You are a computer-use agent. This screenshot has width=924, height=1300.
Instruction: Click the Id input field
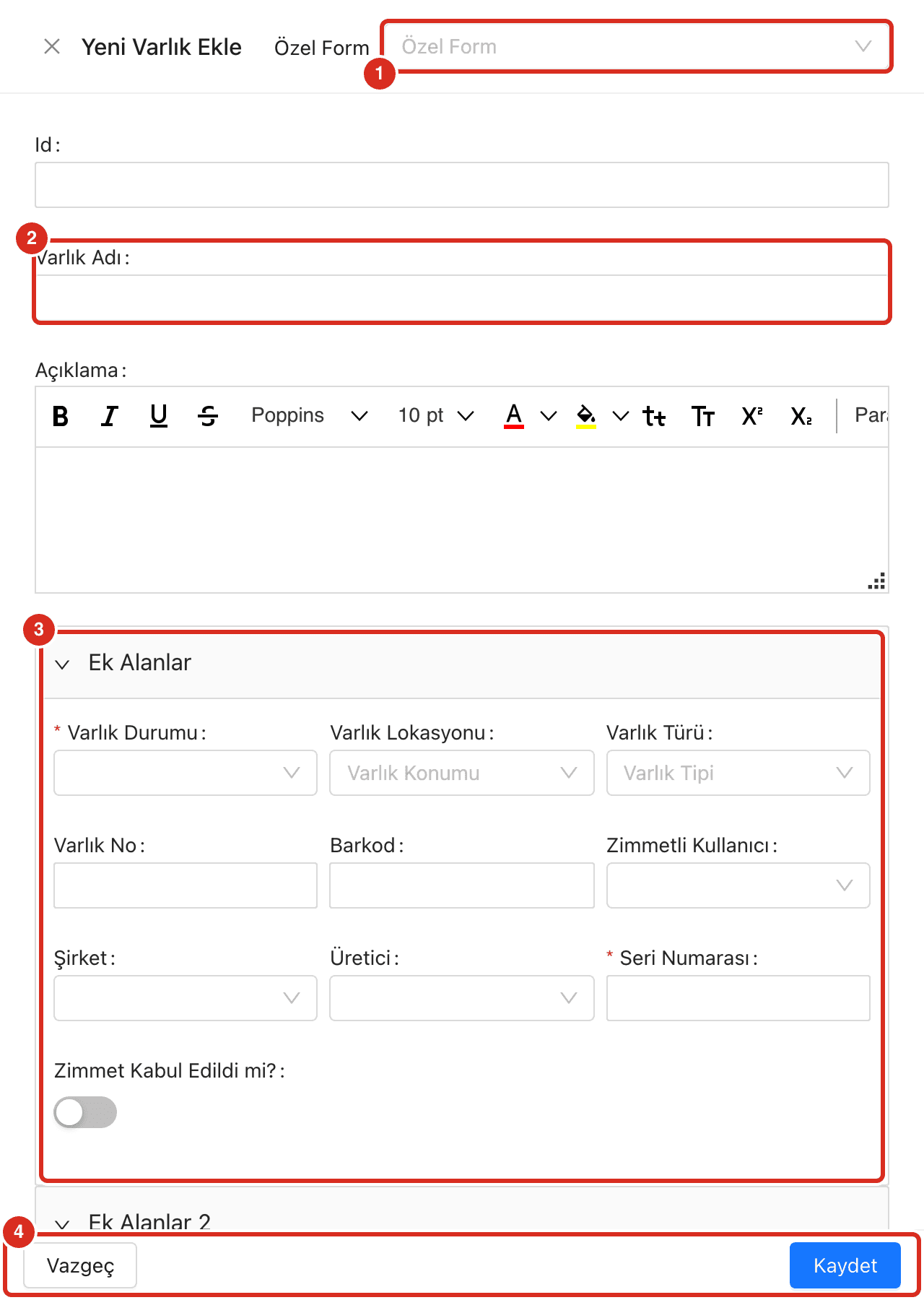pos(462,185)
